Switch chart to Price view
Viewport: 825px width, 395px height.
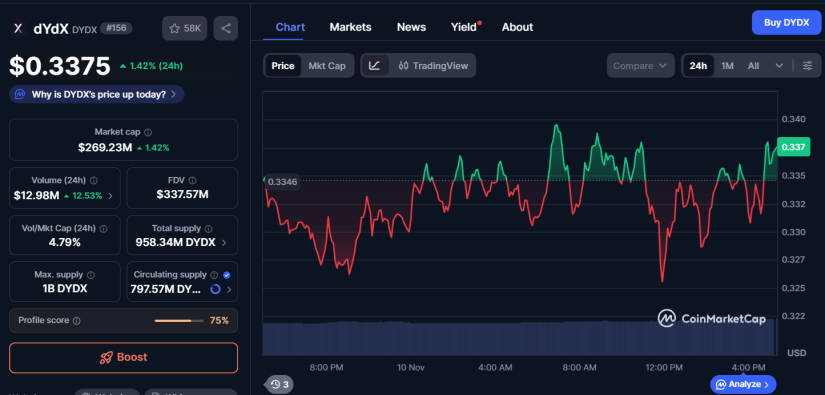click(283, 66)
